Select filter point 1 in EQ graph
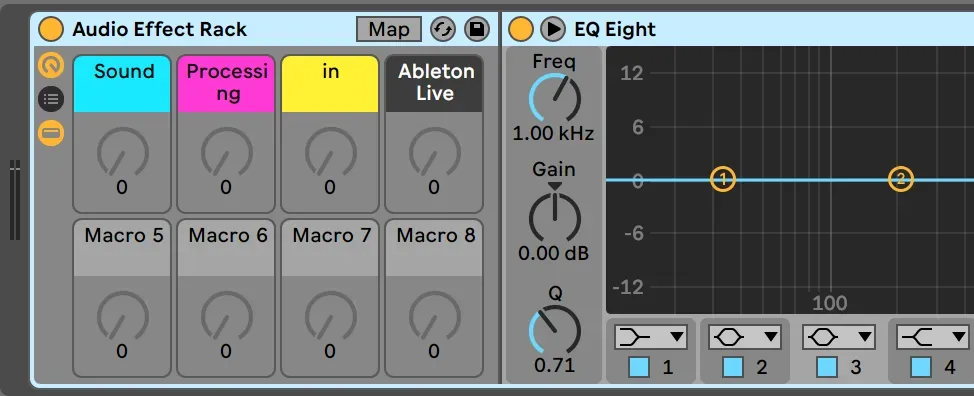 723,179
